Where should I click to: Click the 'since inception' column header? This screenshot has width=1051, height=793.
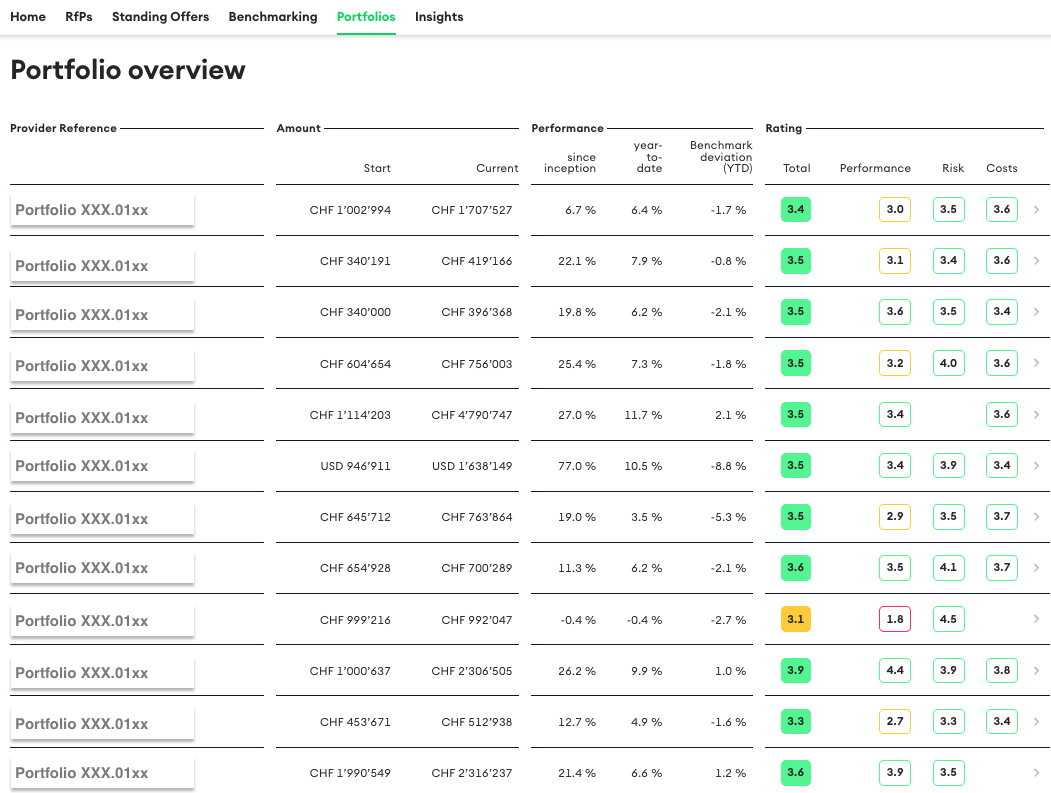coord(570,162)
